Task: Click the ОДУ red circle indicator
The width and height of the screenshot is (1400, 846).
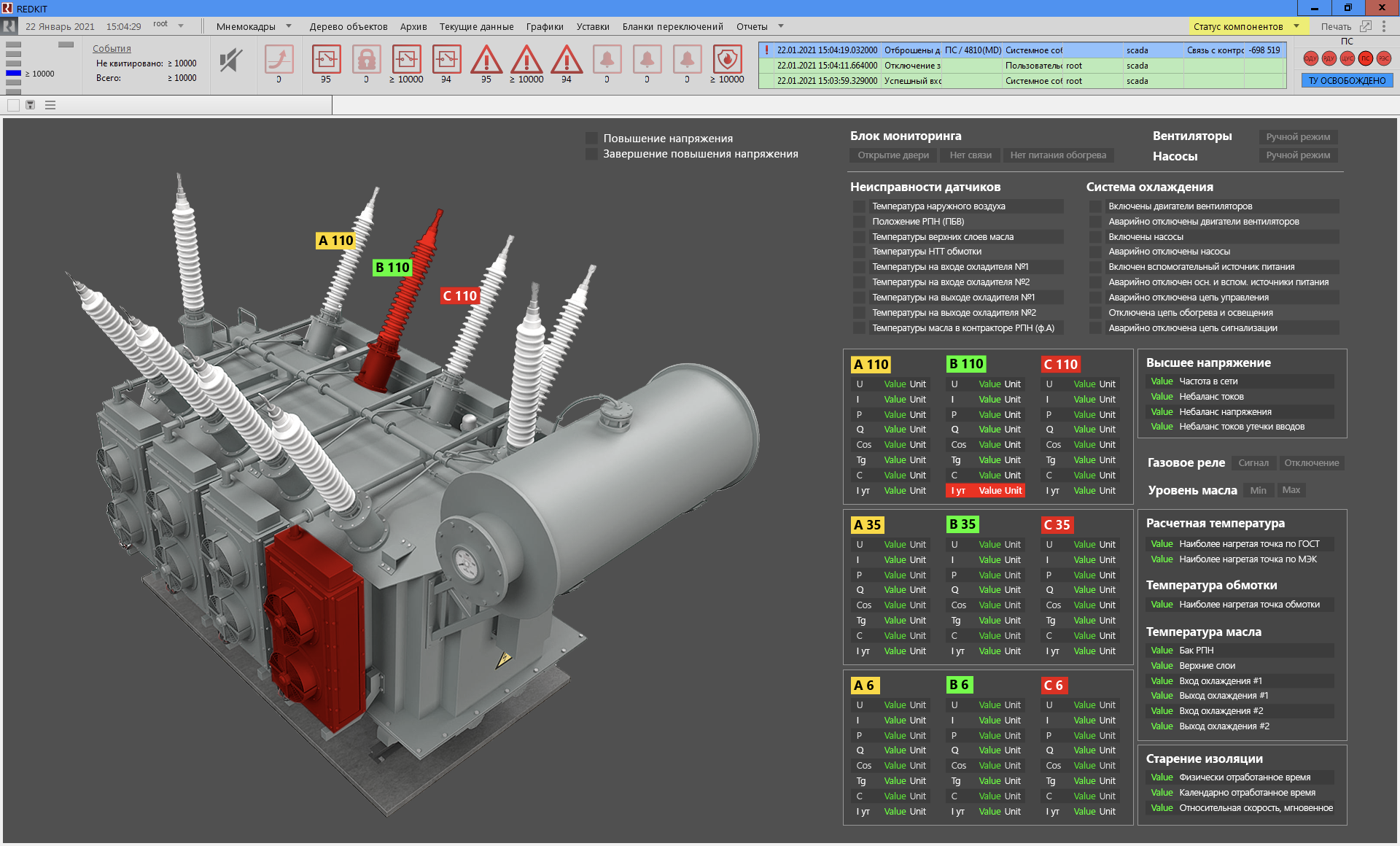Action: [1310, 58]
